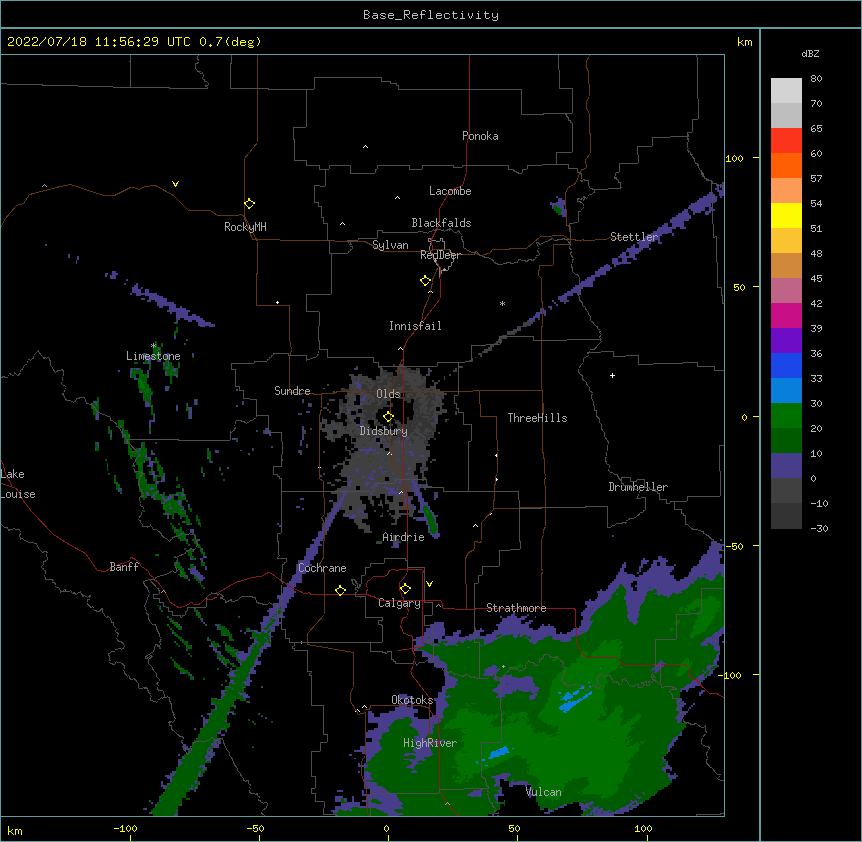Click the white asterisk above Limestone label
The width and height of the screenshot is (862, 842).
click(153, 346)
